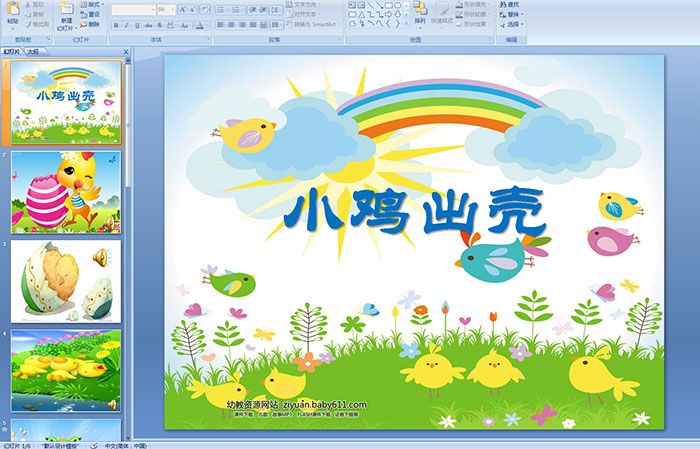The width and height of the screenshot is (700, 449).
Task: Select the rectangle shape in gallery
Action: click(388, 5)
